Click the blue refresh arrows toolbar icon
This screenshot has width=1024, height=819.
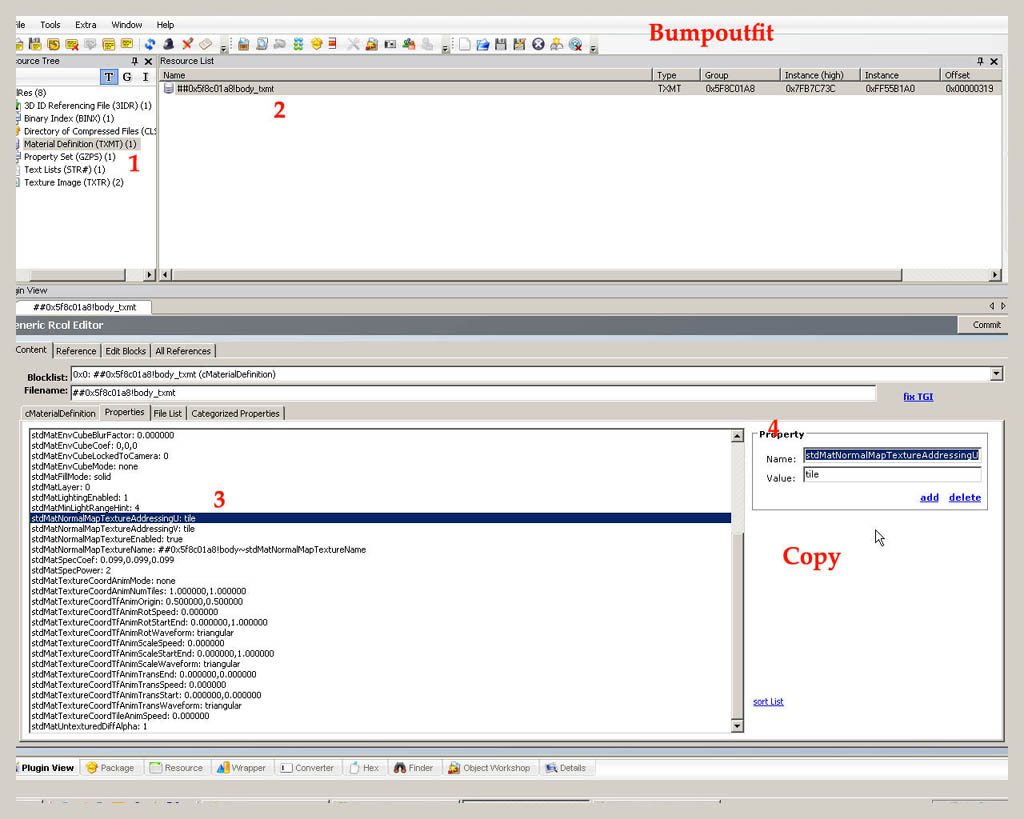(150, 44)
